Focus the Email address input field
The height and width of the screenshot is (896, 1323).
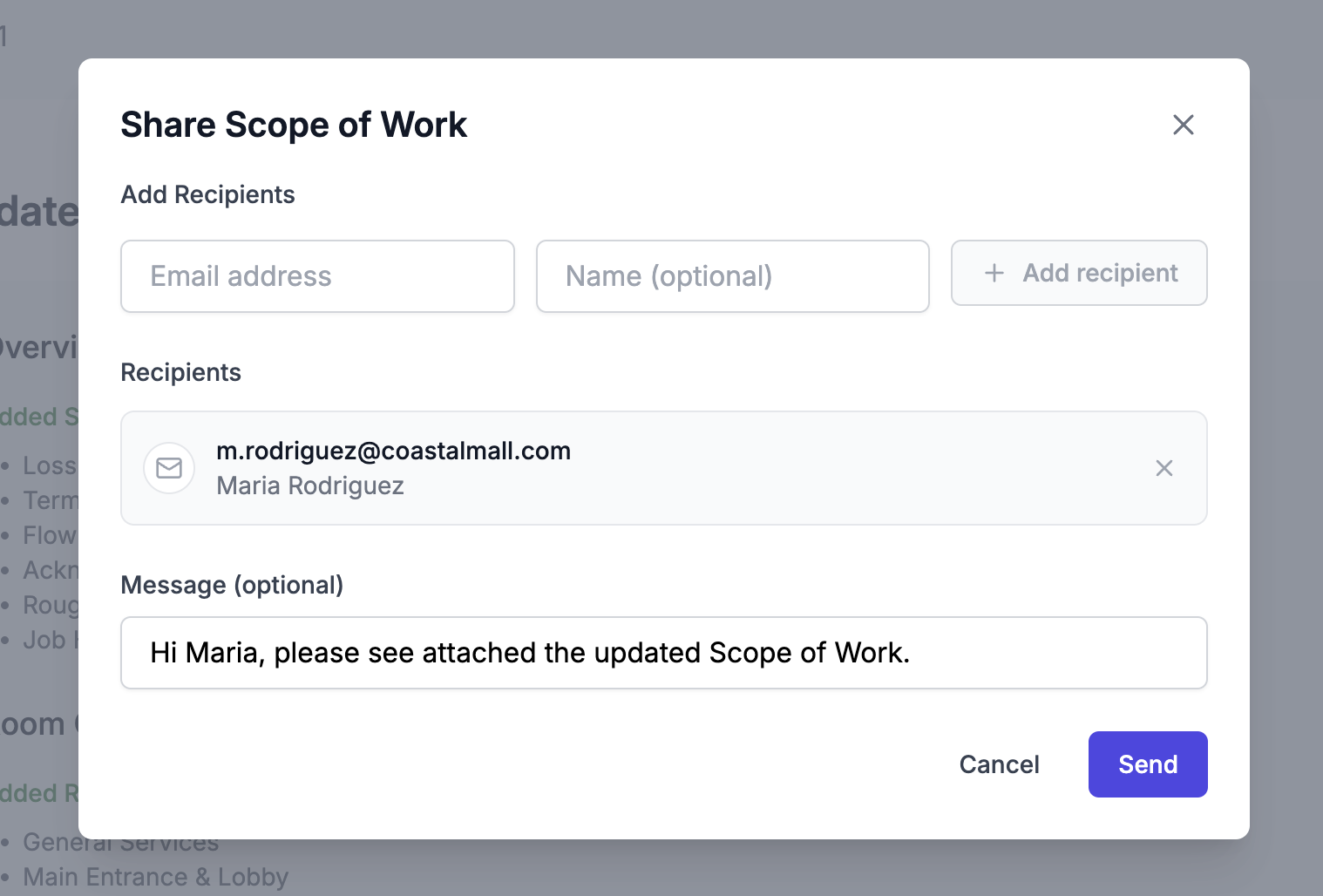317,276
